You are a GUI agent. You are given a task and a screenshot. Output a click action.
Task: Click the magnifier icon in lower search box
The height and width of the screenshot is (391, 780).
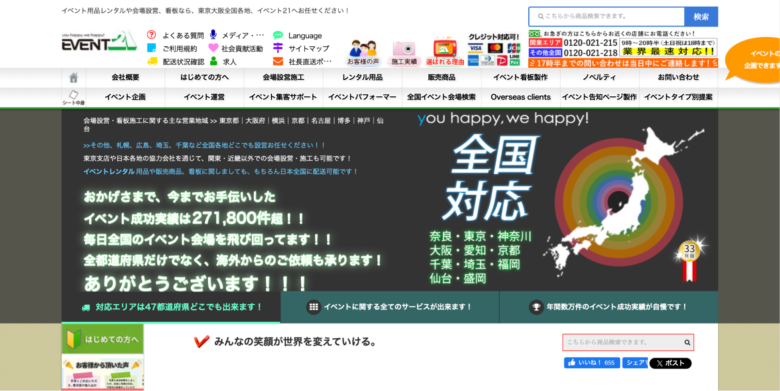click(687, 342)
